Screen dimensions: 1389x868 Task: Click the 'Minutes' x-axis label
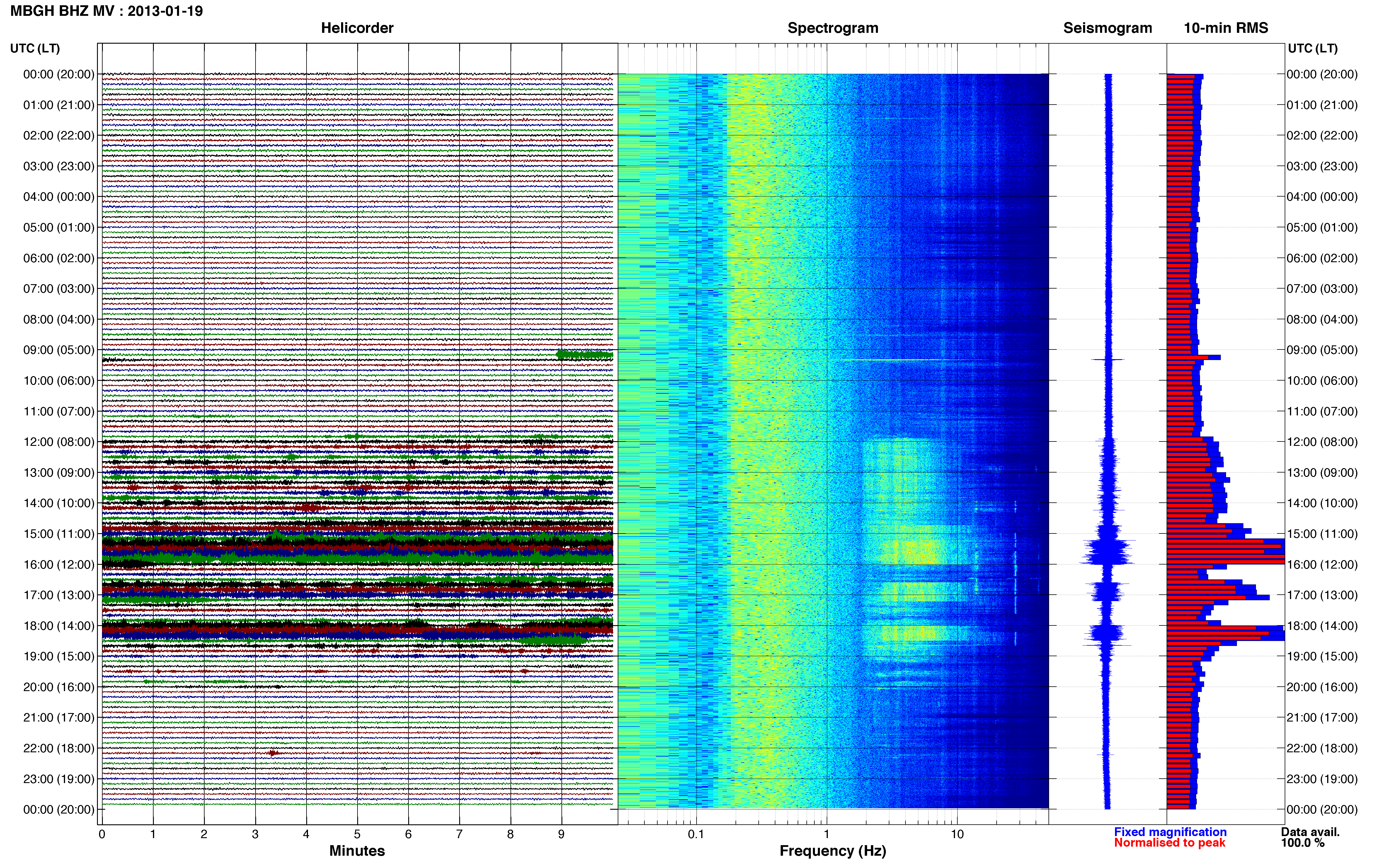[357, 851]
